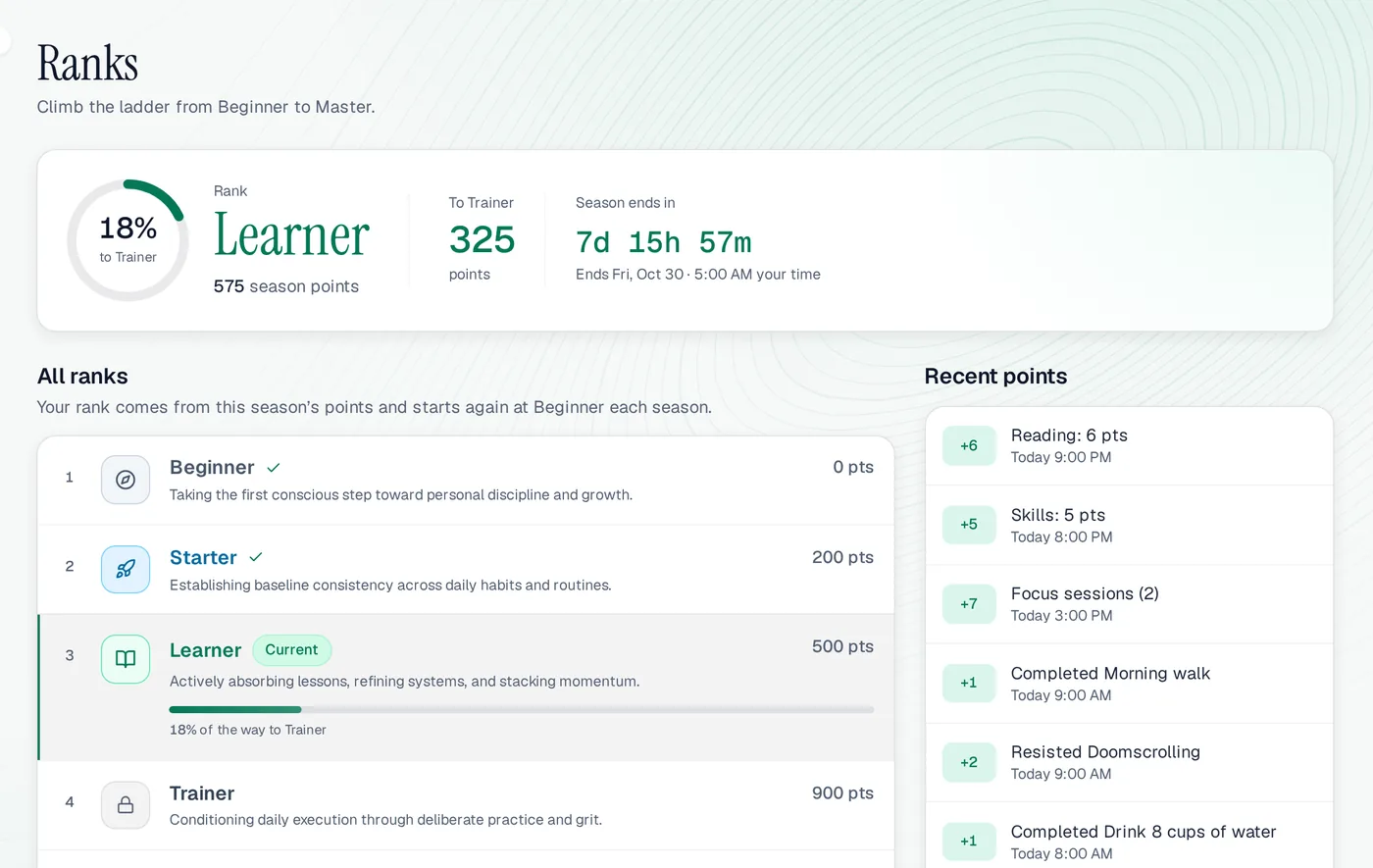
Task: Click the '325' points to Trainer value
Action: (x=482, y=239)
